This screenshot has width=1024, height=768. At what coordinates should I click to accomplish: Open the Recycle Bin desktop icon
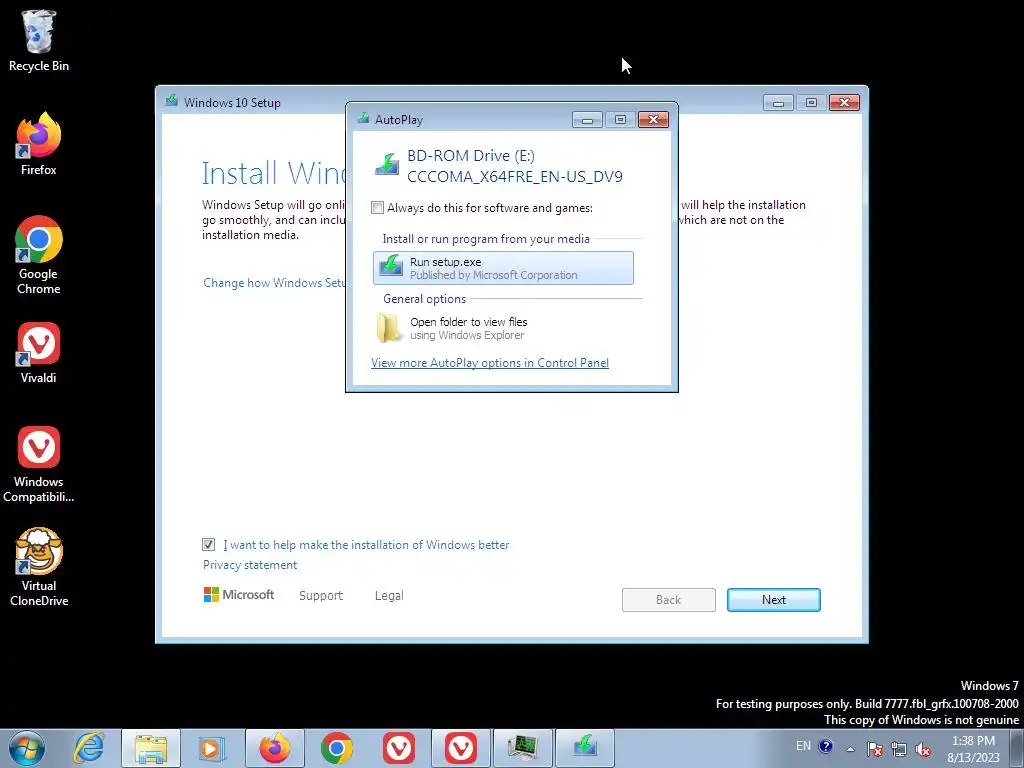click(x=39, y=40)
